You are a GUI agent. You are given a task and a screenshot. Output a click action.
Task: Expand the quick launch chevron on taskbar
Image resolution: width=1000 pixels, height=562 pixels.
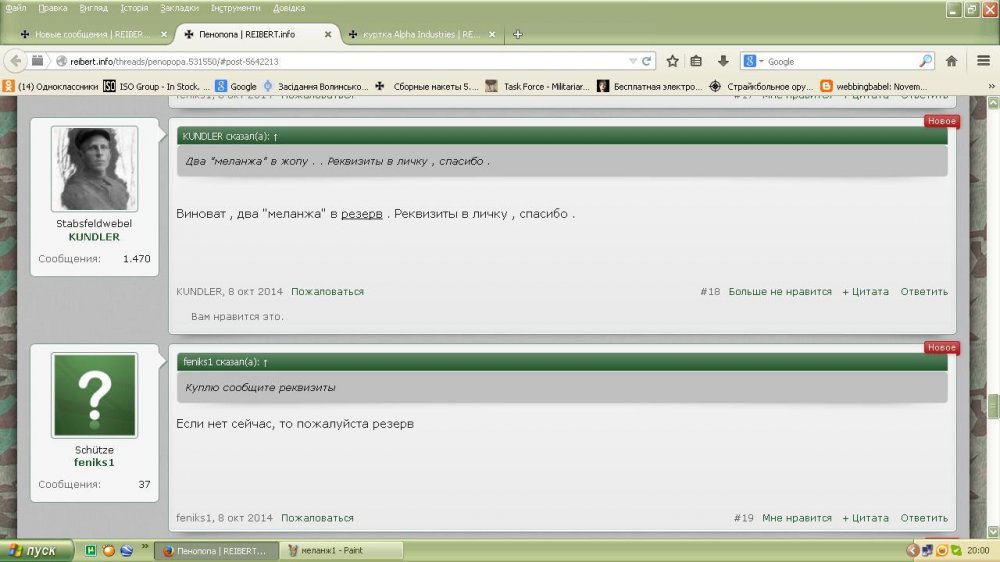click(x=143, y=550)
